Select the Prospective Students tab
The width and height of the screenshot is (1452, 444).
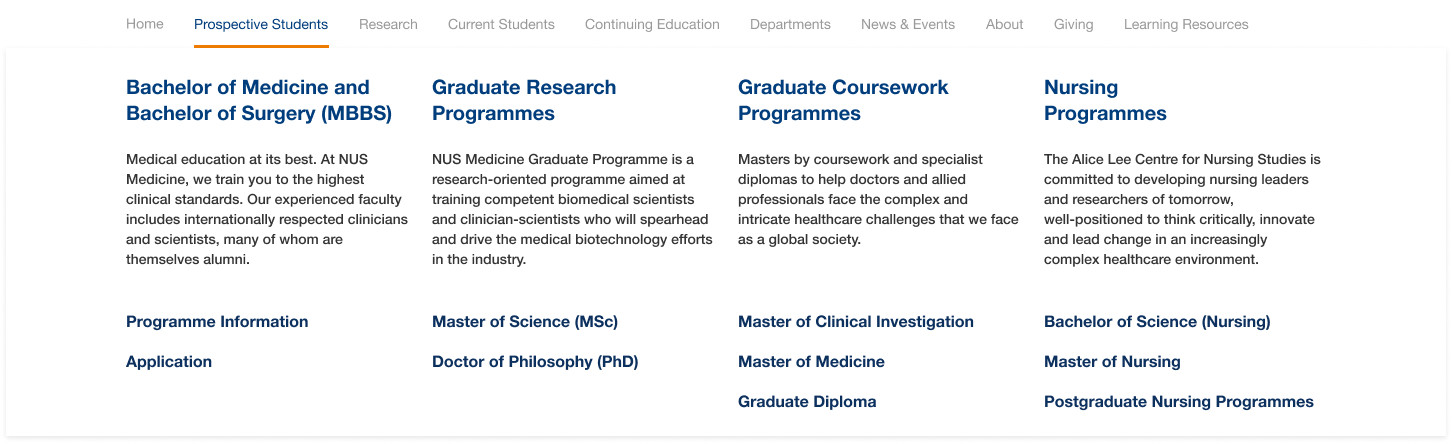point(261,24)
